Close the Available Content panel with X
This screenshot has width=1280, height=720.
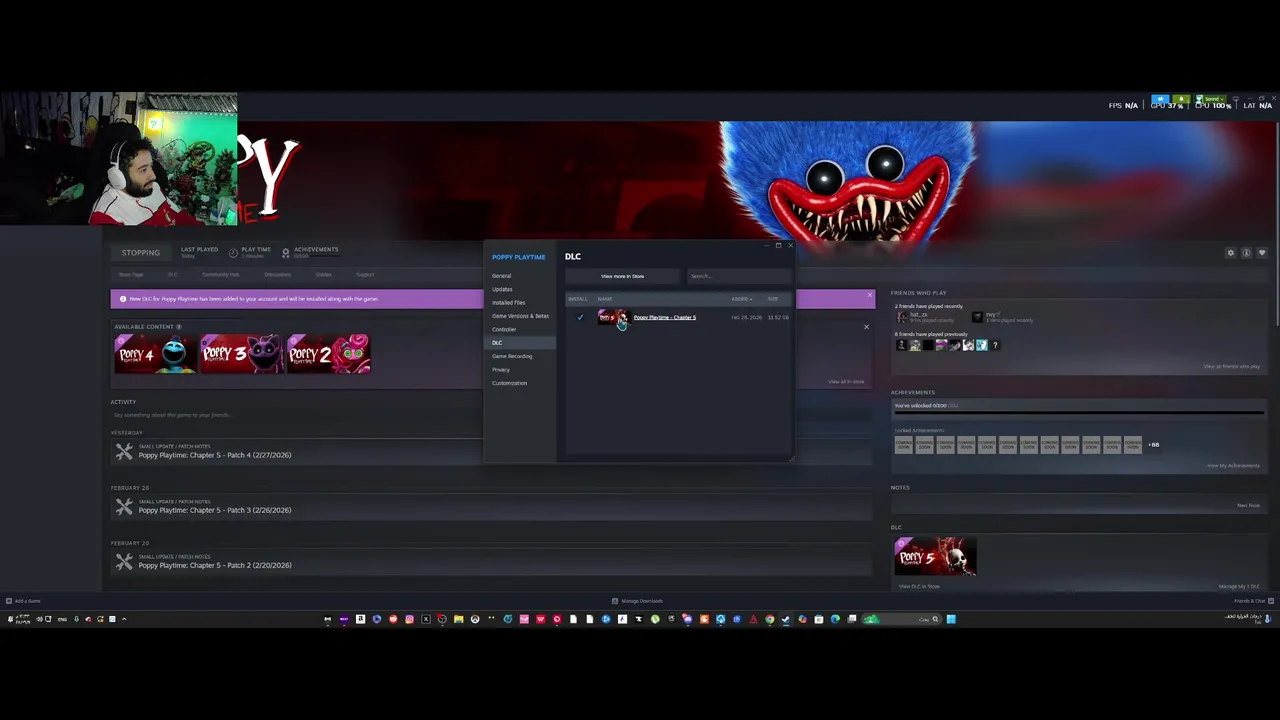866,327
